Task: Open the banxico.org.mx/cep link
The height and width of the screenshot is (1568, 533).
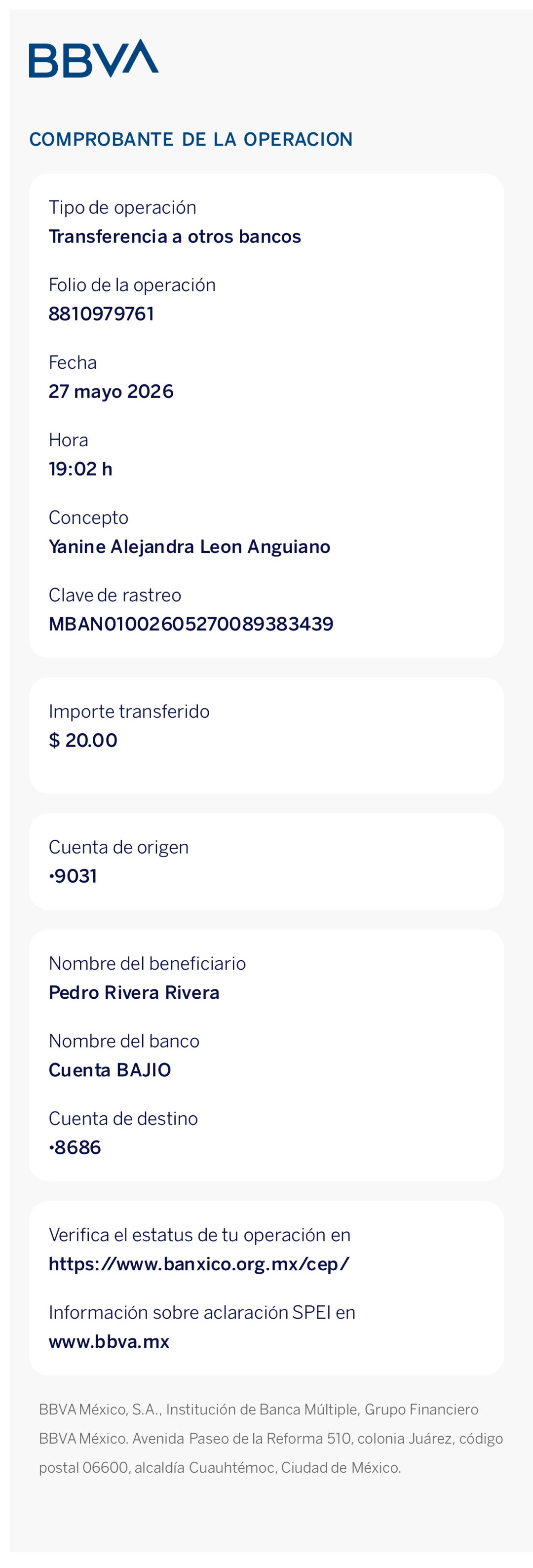Action: [199, 1264]
